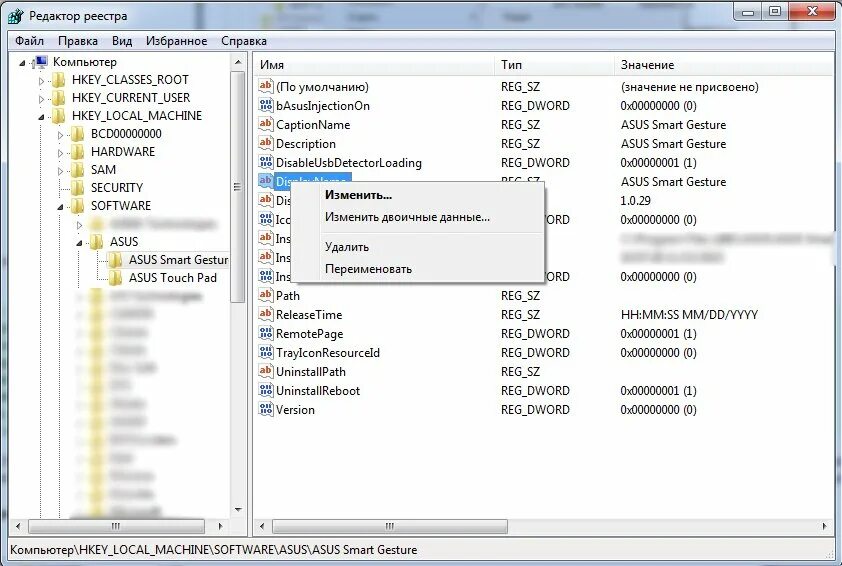
Task: Click the ASUS folder icon
Action: [97, 242]
